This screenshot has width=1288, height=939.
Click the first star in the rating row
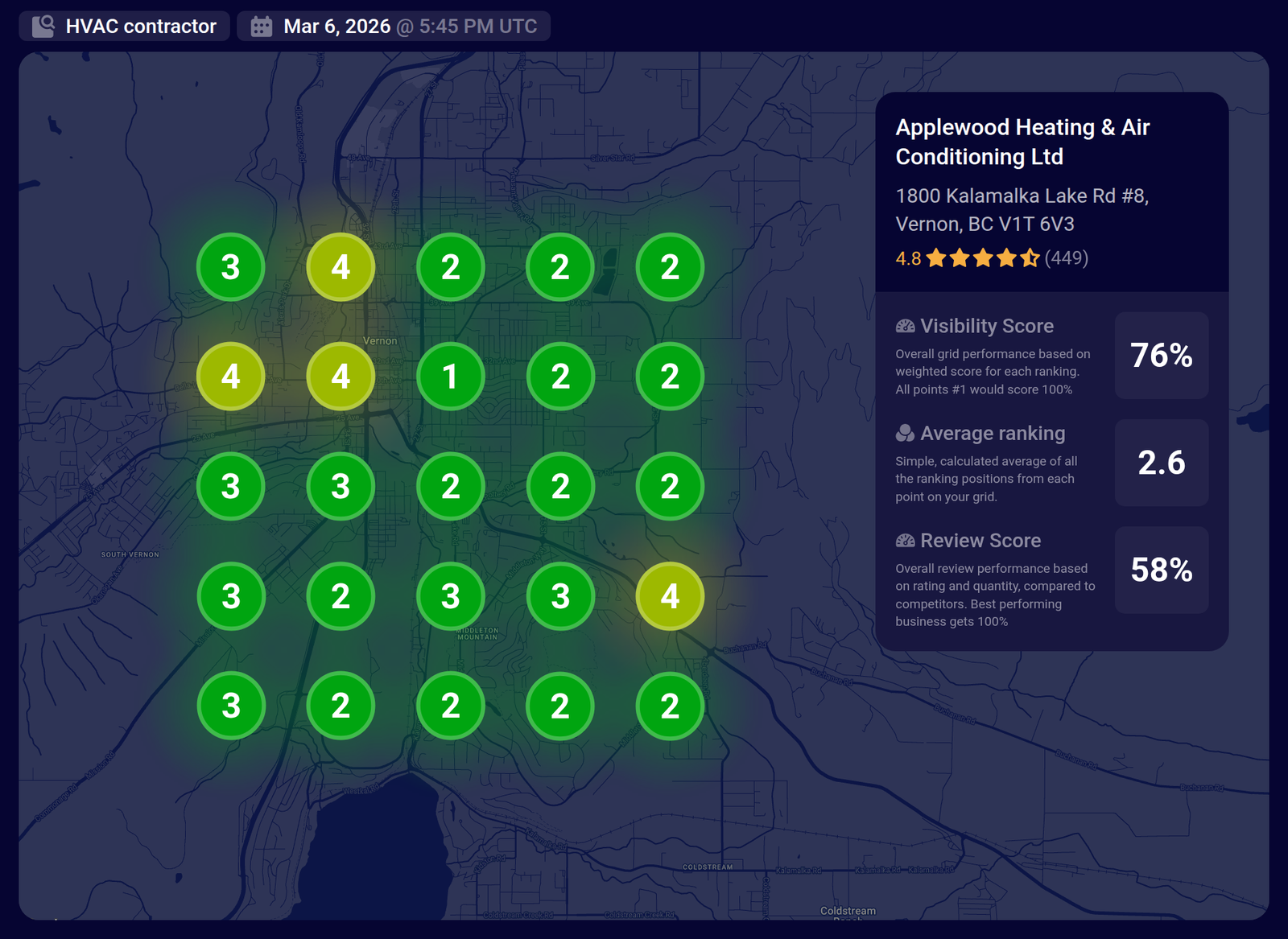point(936,258)
